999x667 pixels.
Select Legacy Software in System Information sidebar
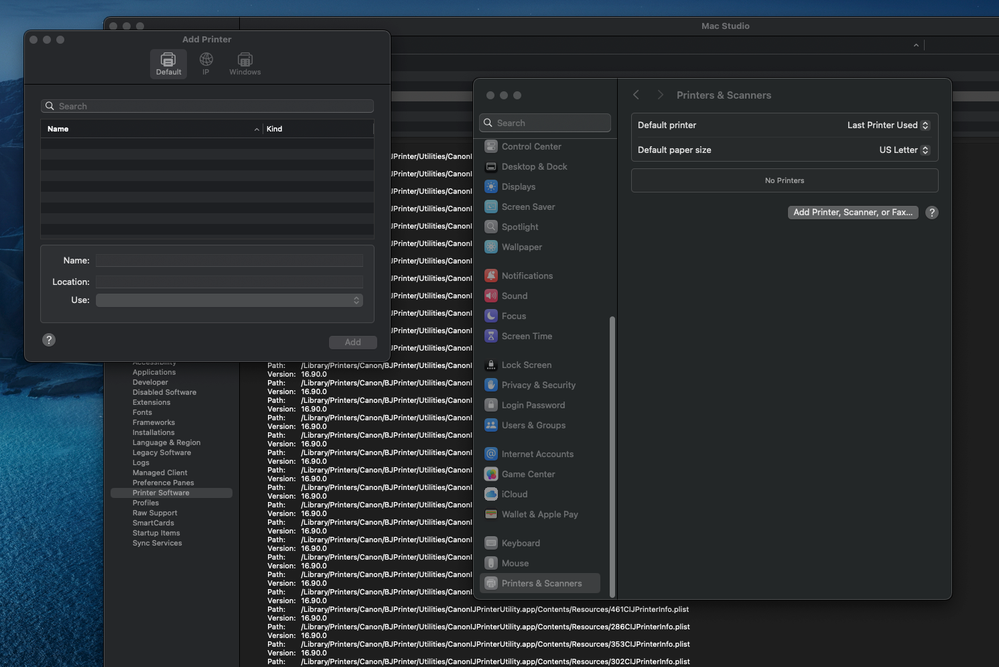point(162,453)
